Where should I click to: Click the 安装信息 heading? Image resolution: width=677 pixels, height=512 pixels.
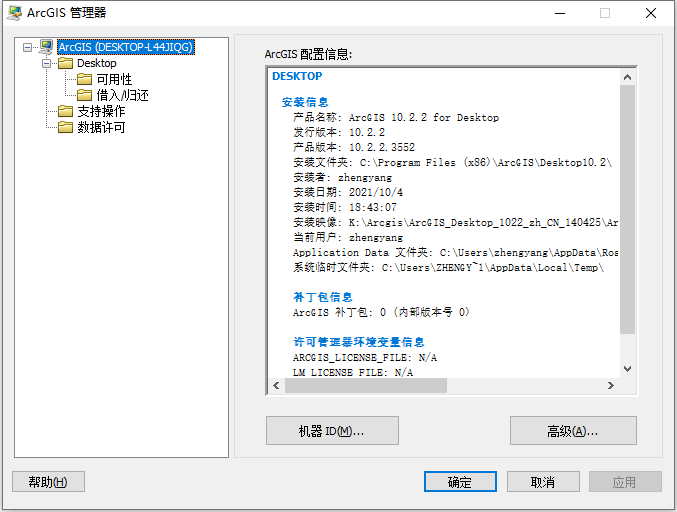305,102
